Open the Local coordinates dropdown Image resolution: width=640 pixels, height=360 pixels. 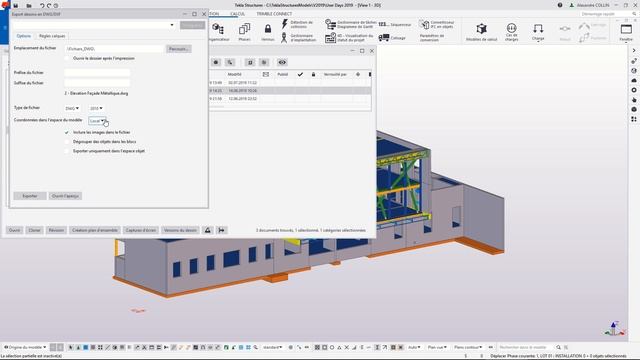point(97,121)
